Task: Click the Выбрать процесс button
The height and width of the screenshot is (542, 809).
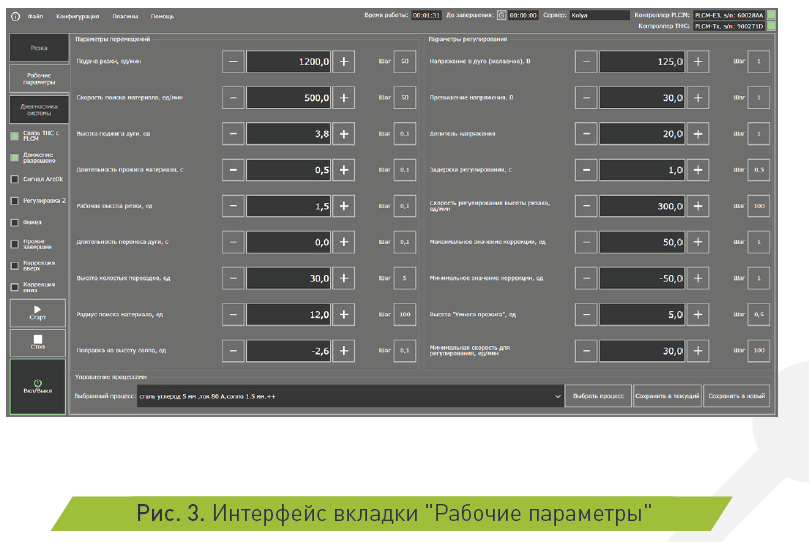Action: (x=598, y=396)
